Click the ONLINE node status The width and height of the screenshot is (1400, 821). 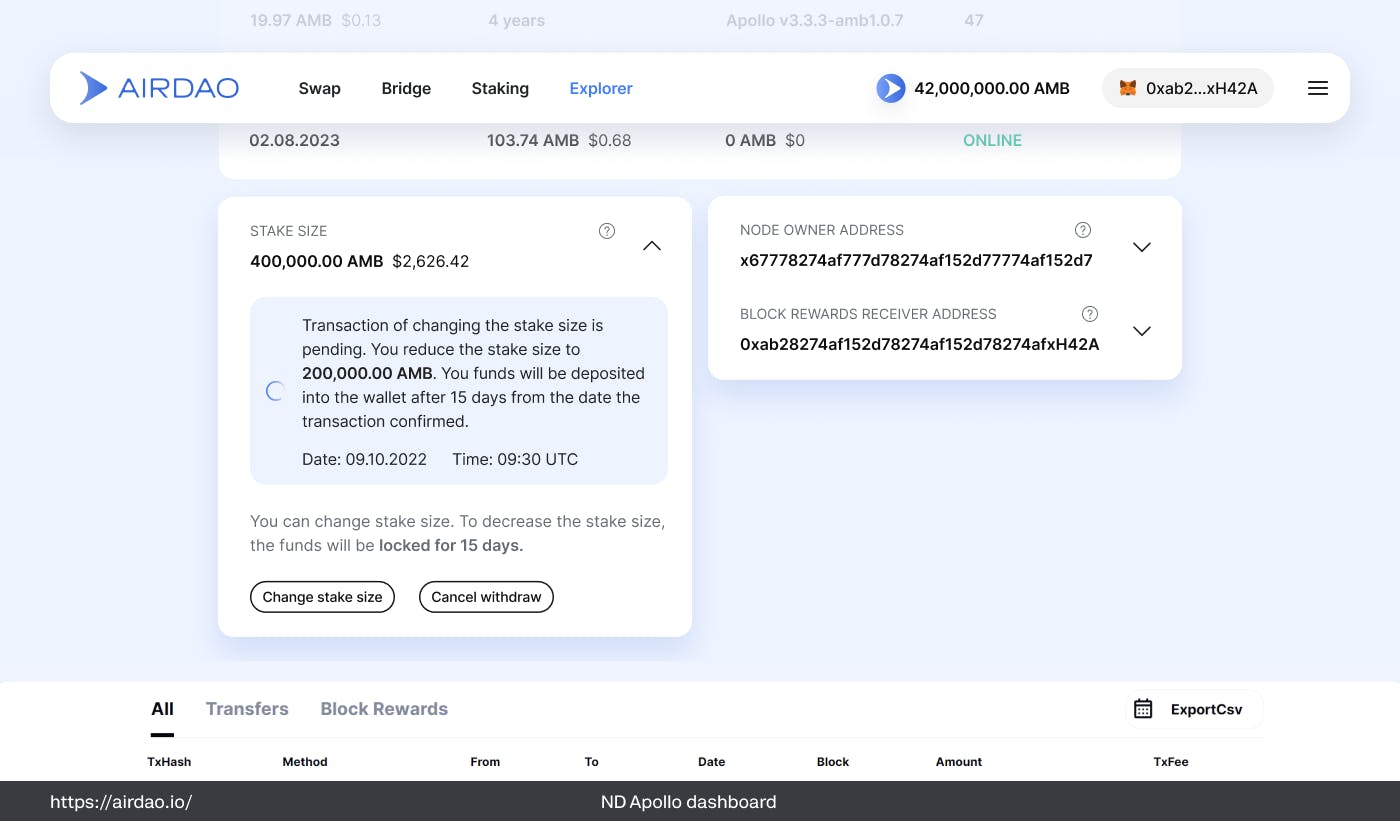tap(992, 140)
